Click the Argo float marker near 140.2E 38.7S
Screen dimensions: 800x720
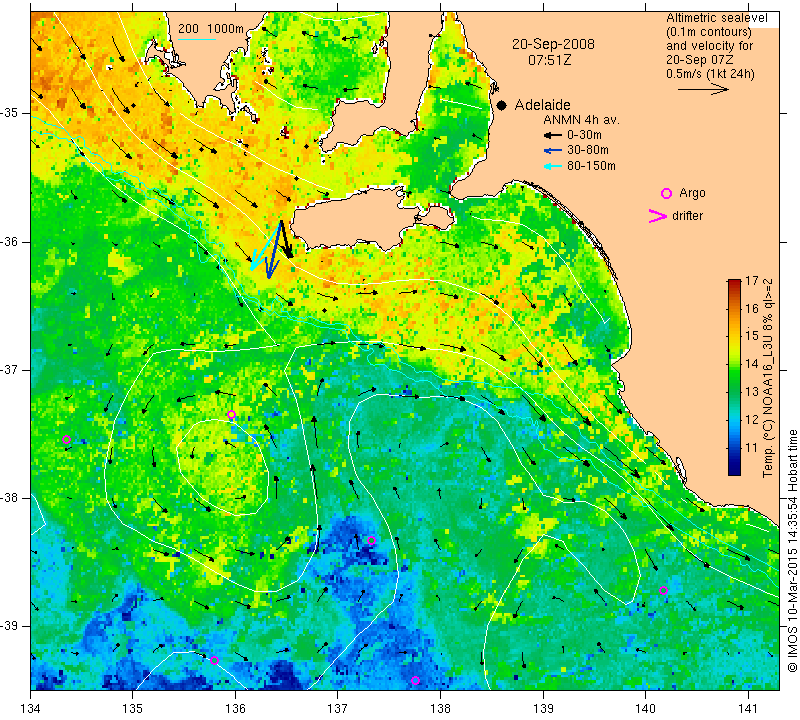point(663,590)
